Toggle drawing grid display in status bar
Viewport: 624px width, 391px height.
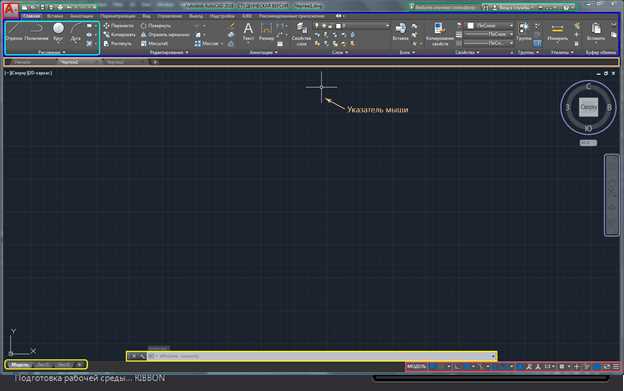[x=434, y=366]
